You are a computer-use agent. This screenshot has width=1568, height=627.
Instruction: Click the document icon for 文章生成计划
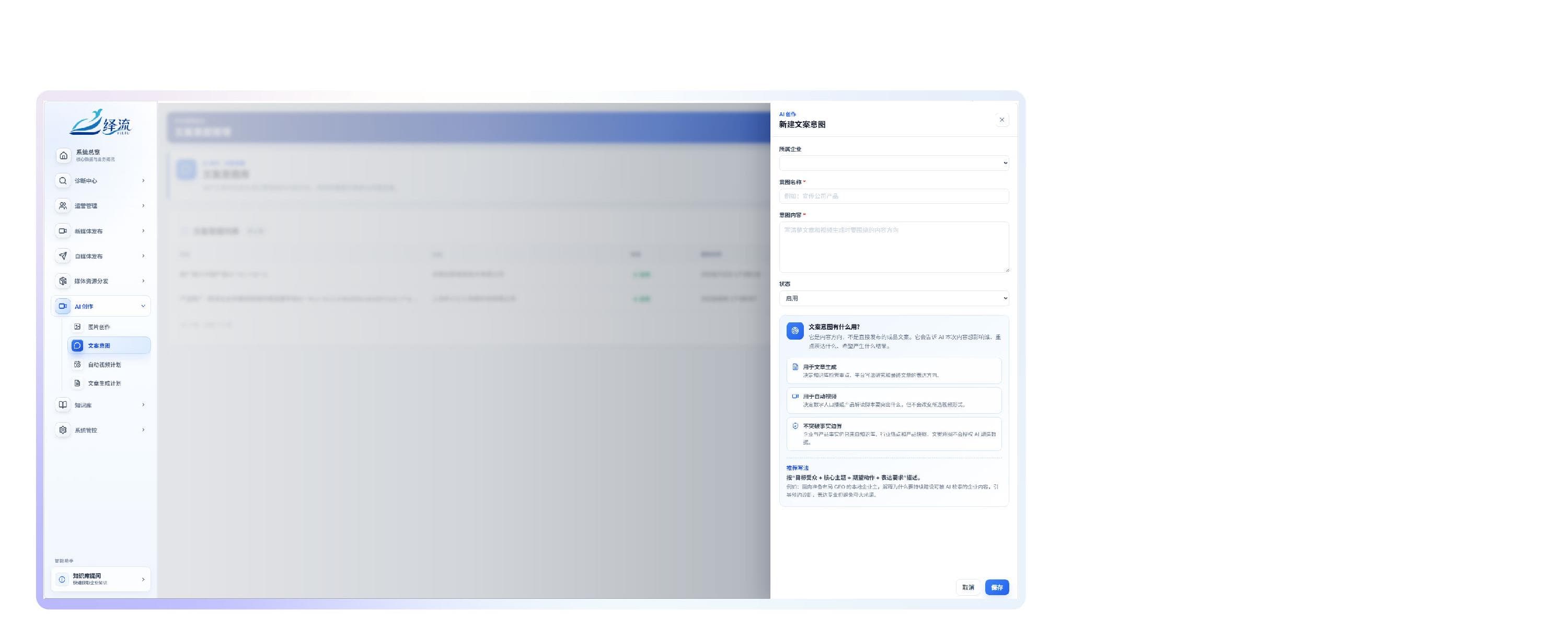(77, 384)
